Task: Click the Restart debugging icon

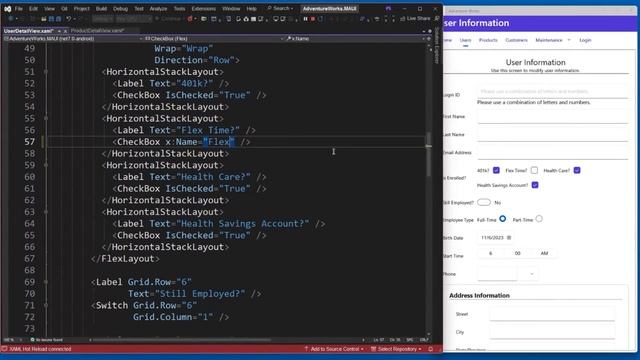Action: 320,19
